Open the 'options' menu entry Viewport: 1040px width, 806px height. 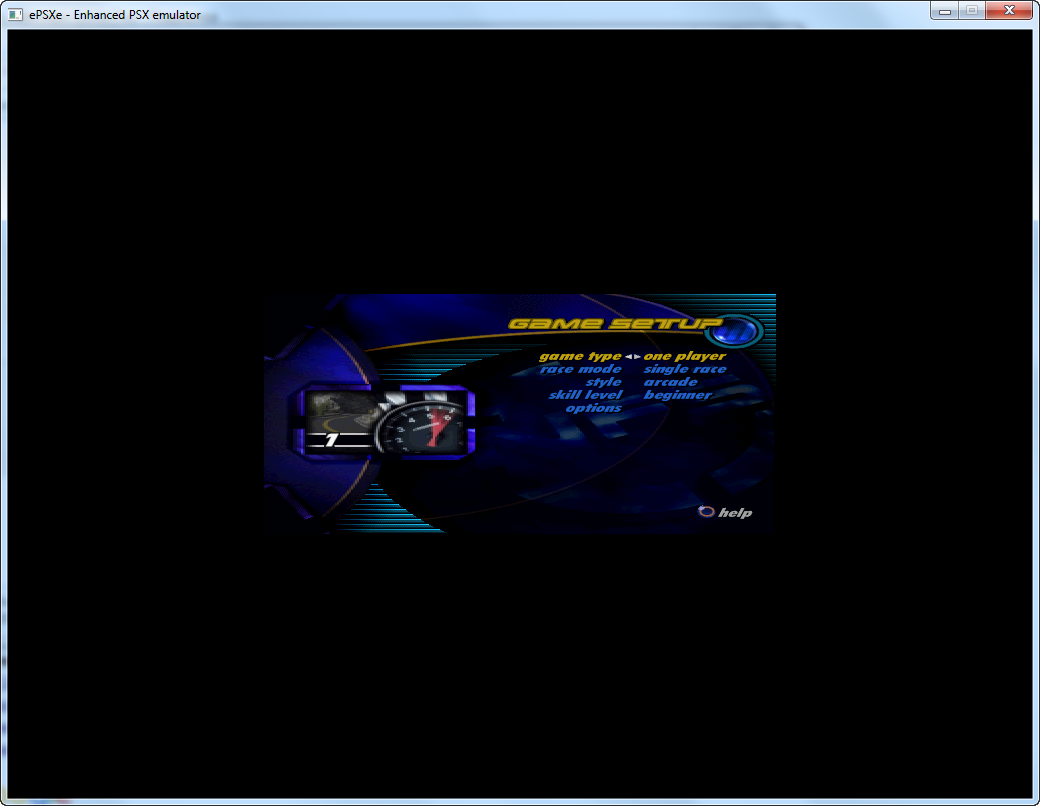pyautogui.click(x=594, y=407)
